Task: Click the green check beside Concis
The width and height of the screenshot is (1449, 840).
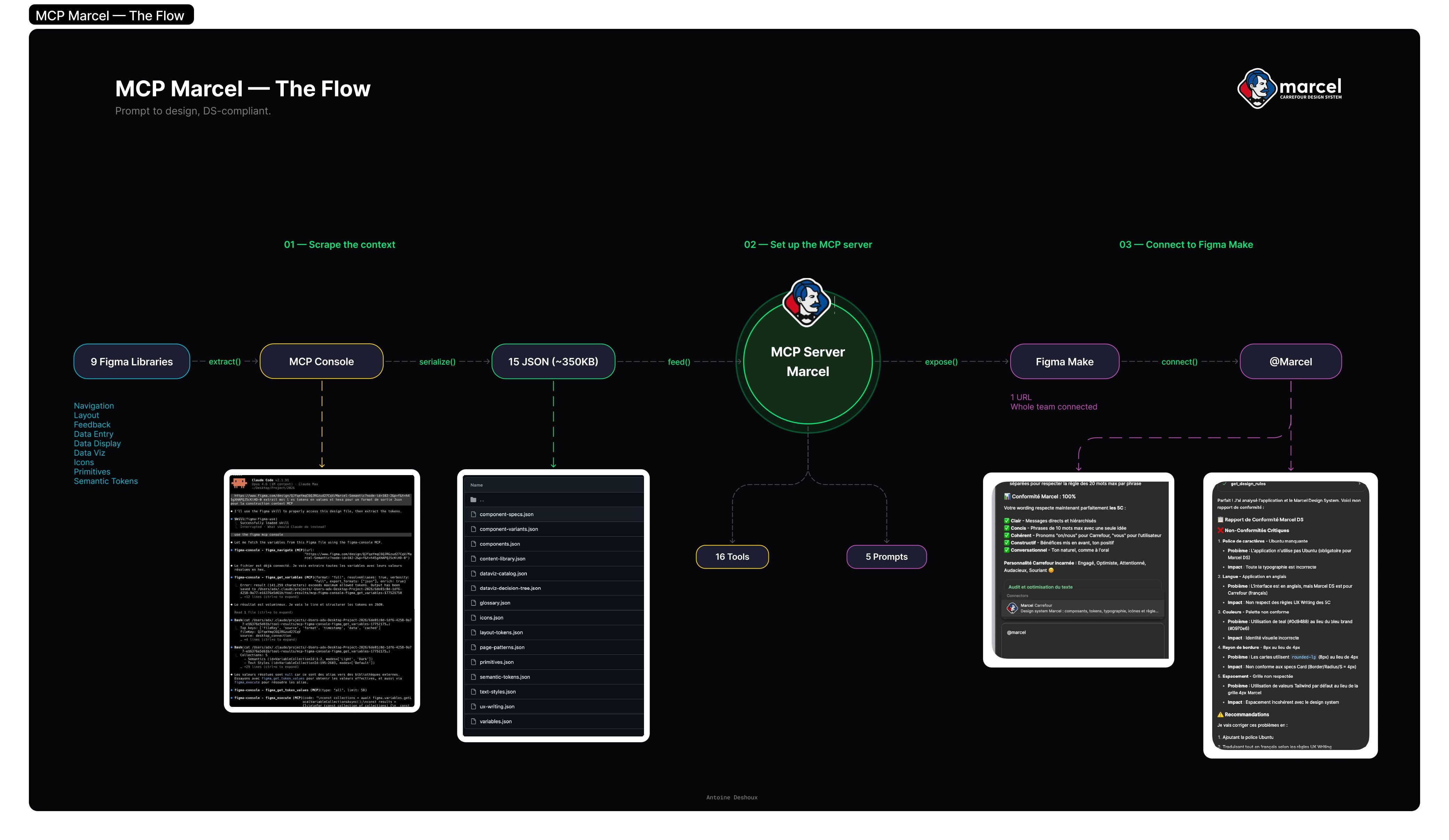Action: 1007,528
